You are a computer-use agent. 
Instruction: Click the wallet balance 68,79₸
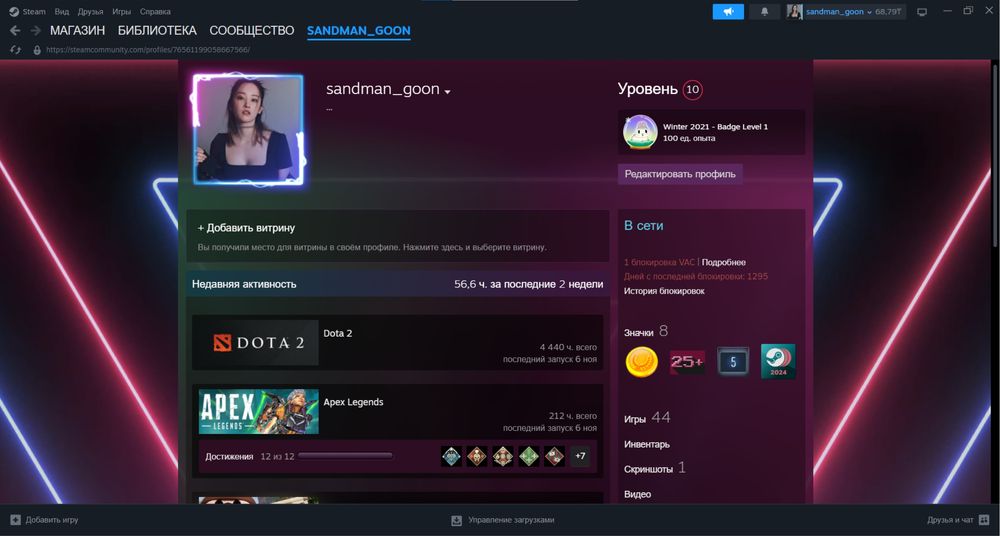[888, 11]
